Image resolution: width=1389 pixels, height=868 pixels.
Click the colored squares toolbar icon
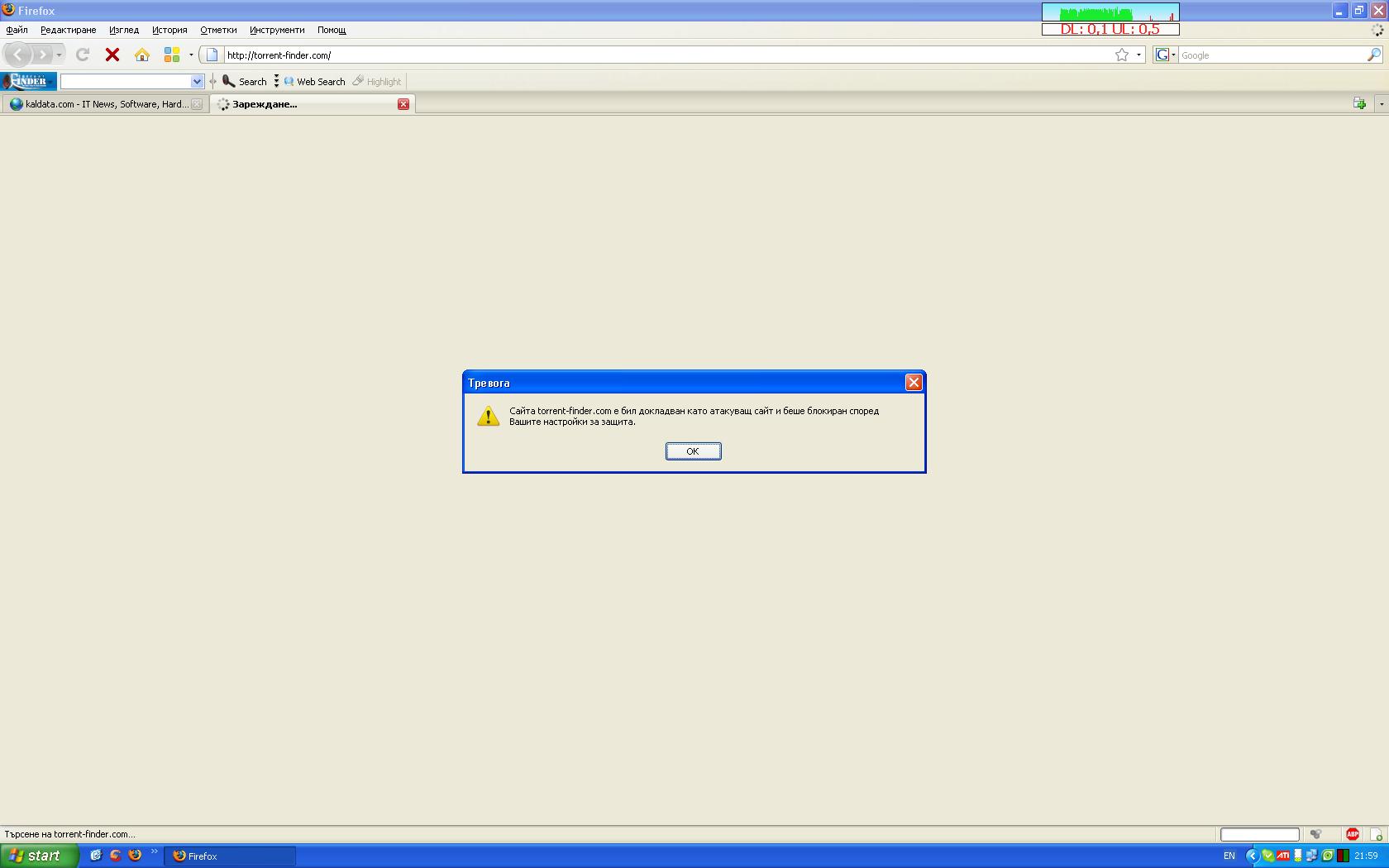tap(172, 55)
